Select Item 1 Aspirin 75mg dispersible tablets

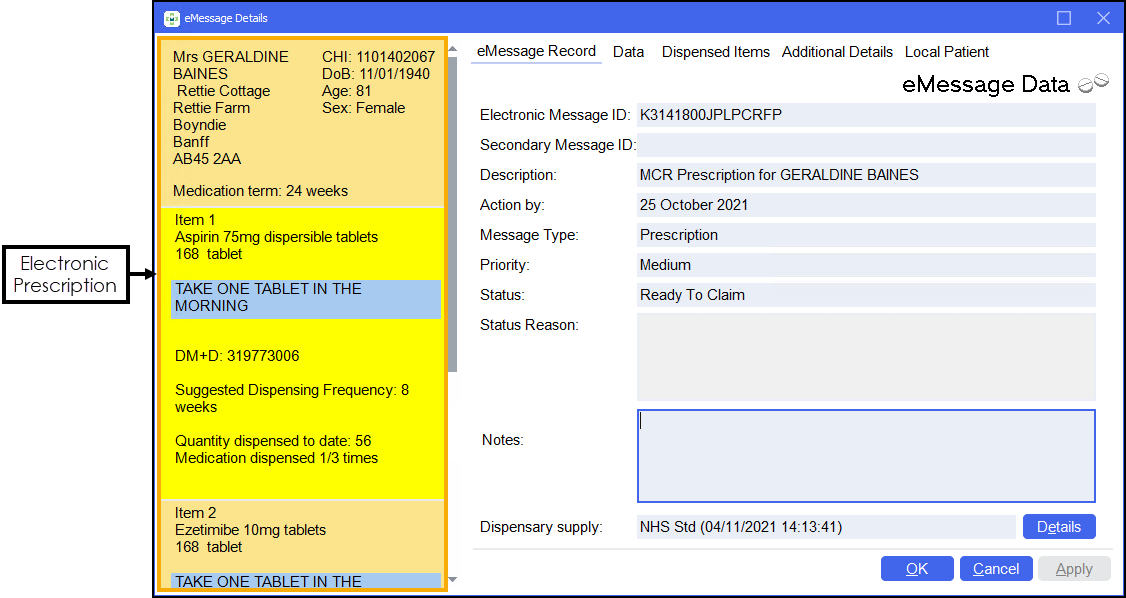[x=276, y=237]
